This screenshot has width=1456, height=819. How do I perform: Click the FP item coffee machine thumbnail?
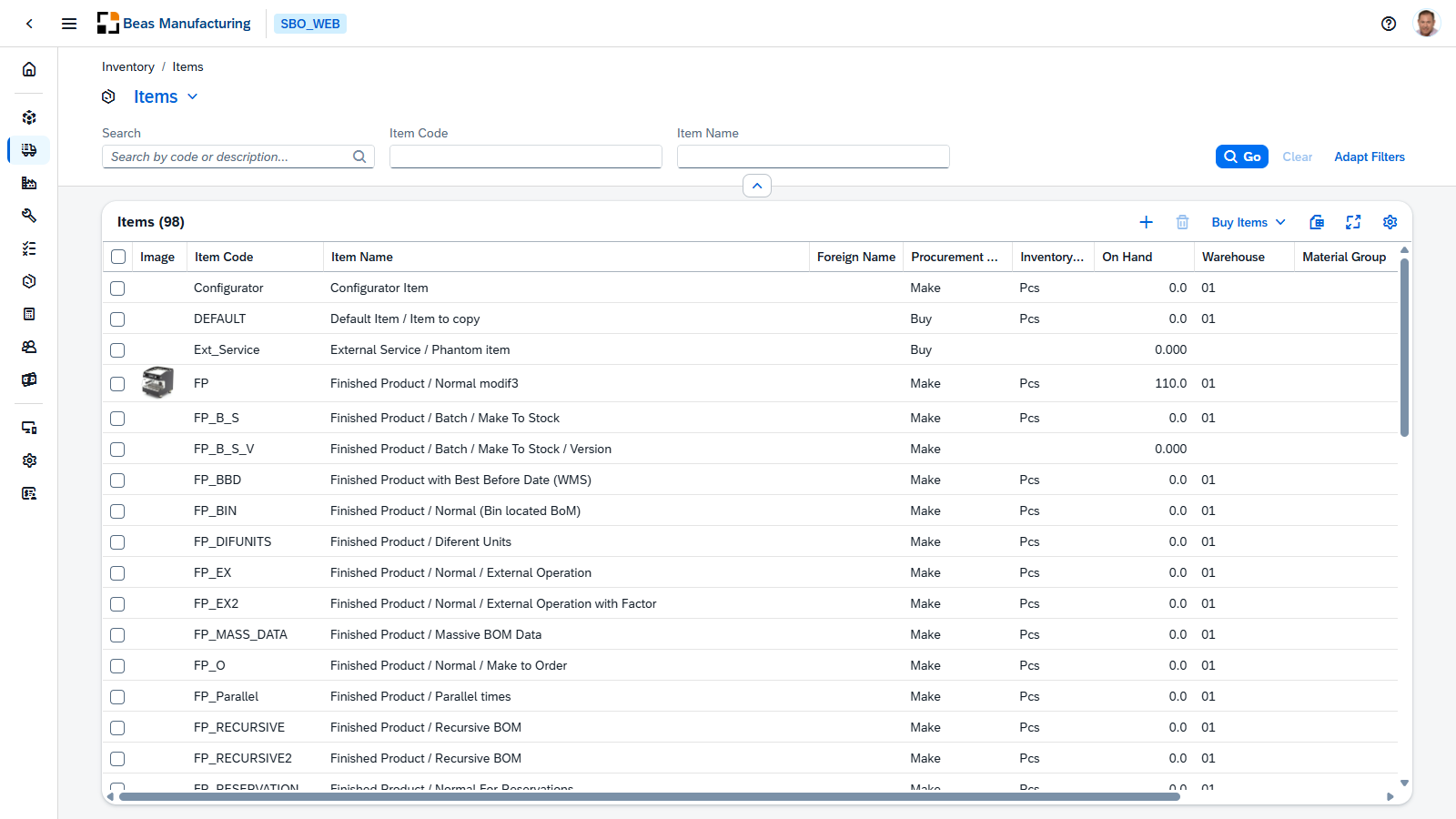(157, 383)
